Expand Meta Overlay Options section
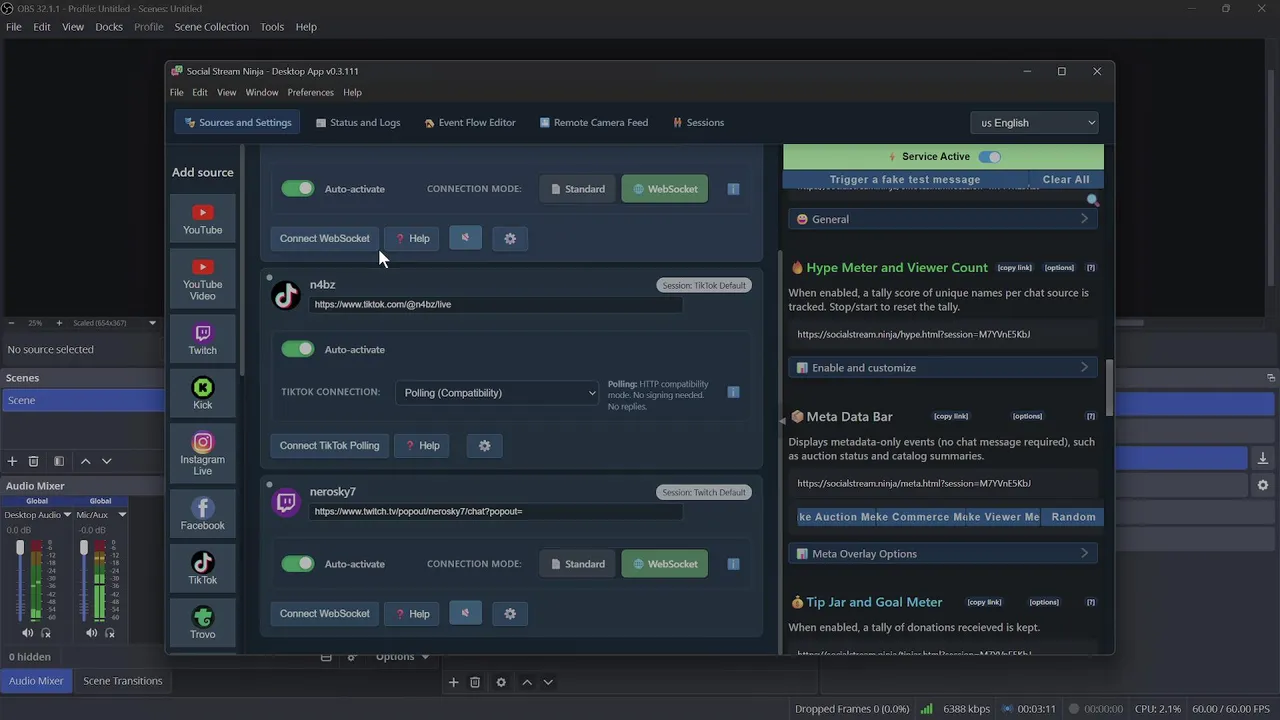This screenshot has width=1280, height=720. pyautogui.click(x=943, y=554)
